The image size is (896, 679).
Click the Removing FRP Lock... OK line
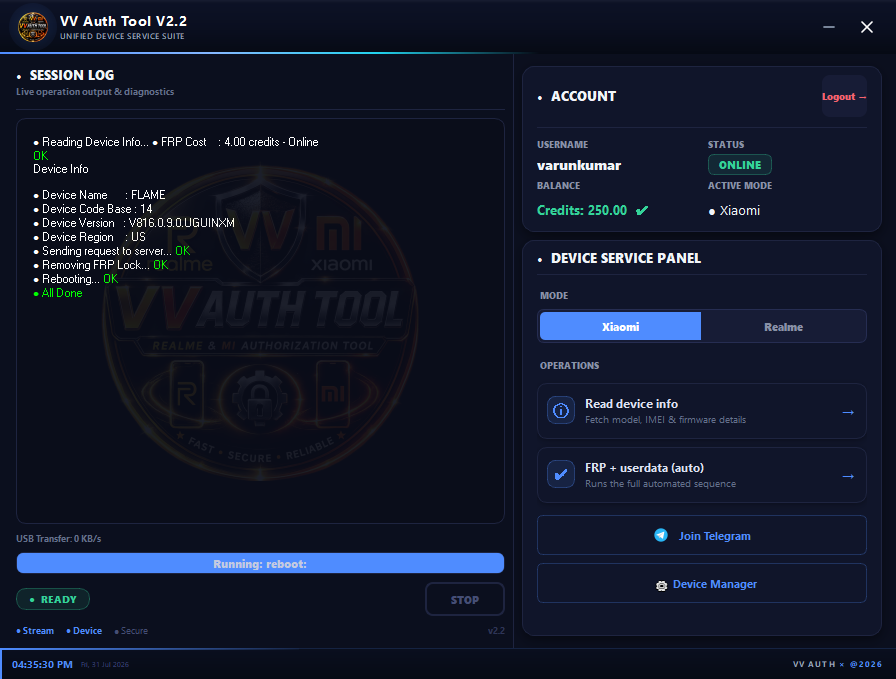pyautogui.click(x=101, y=265)
